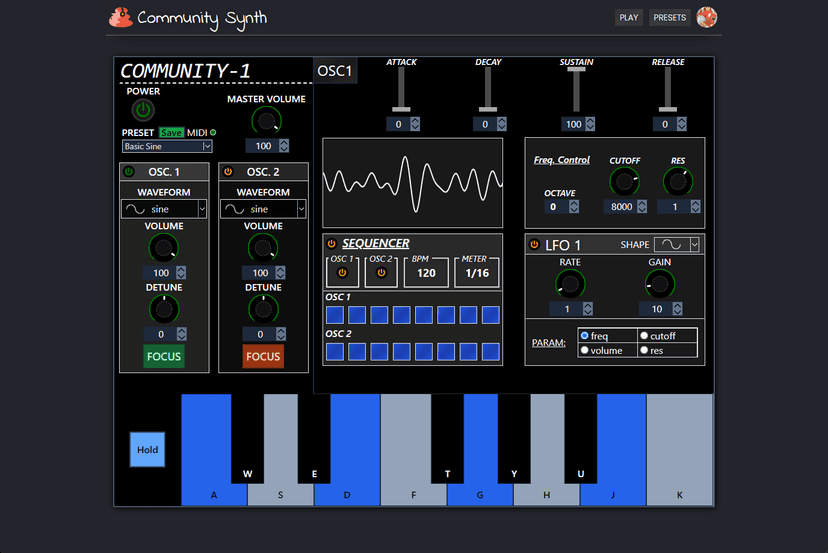Open the Basic Sine preset dropdown
The width and height of the screenshot is (828, 553).
coord(167,146)
